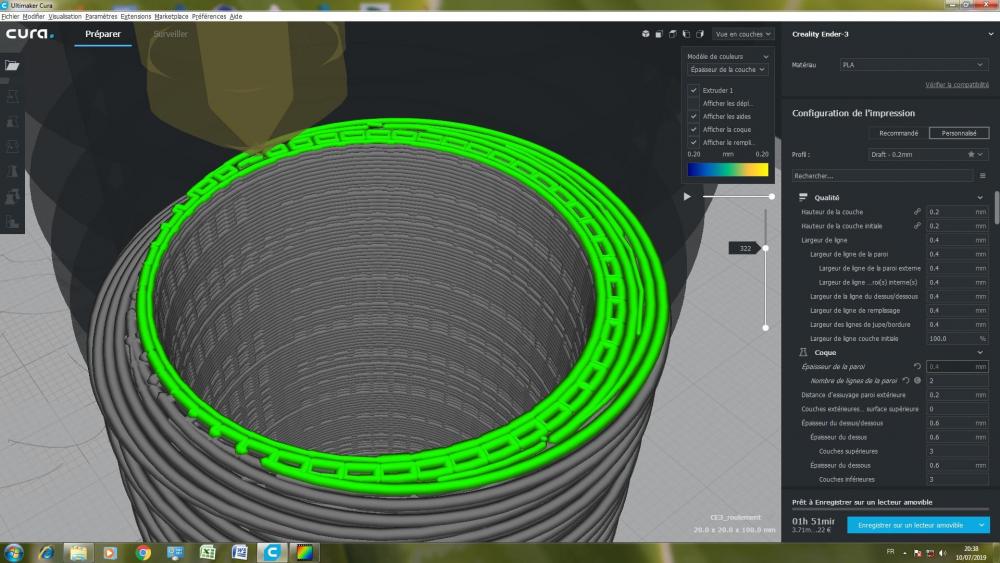Switch to front camera view icon
Screen dimensions: 1000x563
point(659,34)
